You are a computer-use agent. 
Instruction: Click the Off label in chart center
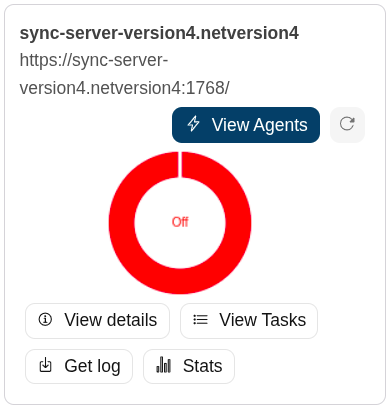tap(180, 222)
